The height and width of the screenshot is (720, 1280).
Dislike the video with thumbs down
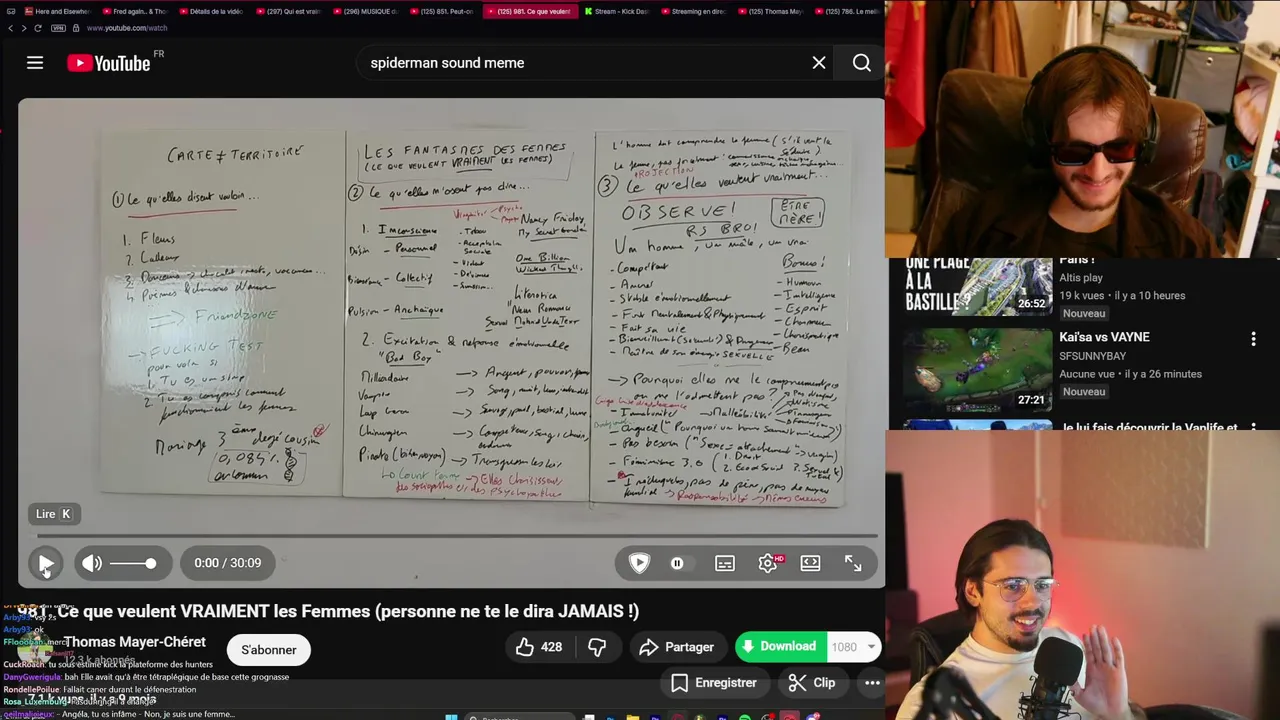(x=597, y=647)
